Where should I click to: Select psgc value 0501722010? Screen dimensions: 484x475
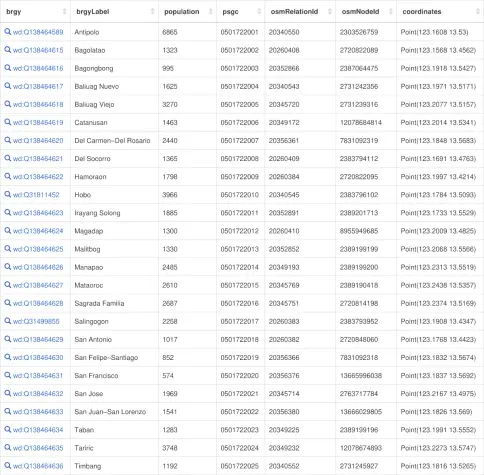click(x=239, y=195)
